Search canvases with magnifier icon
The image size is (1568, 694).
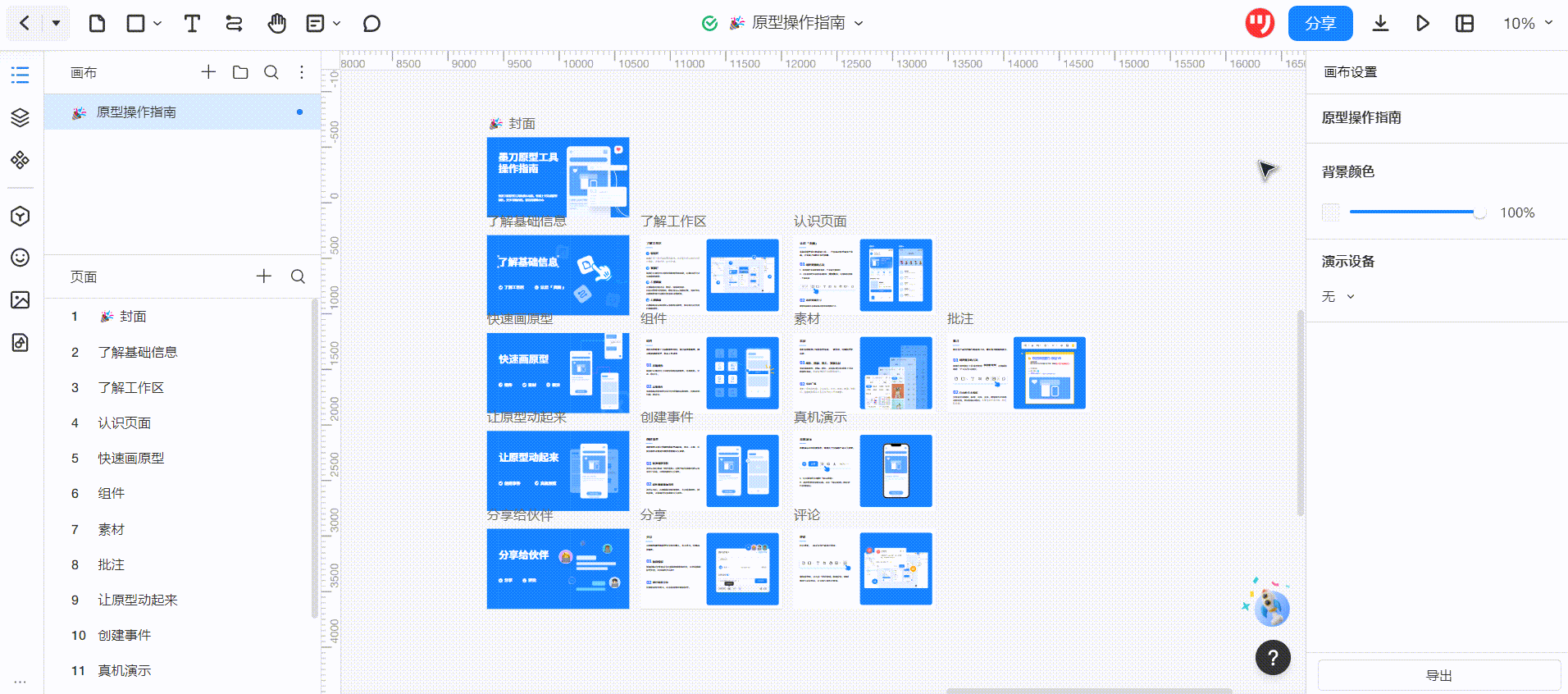tap(271, 72)
